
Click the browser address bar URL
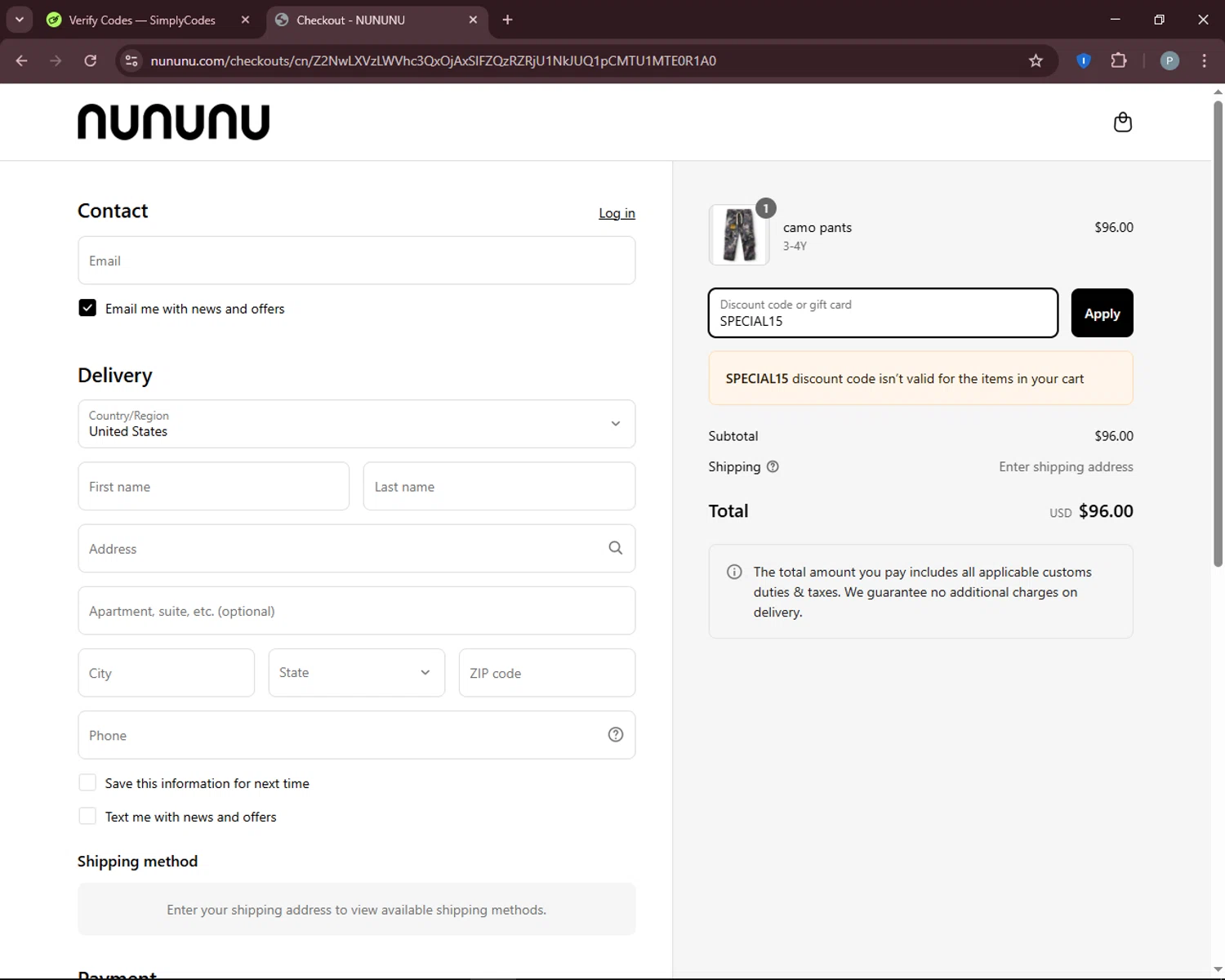pyautogui.click(x=433, y=60)
